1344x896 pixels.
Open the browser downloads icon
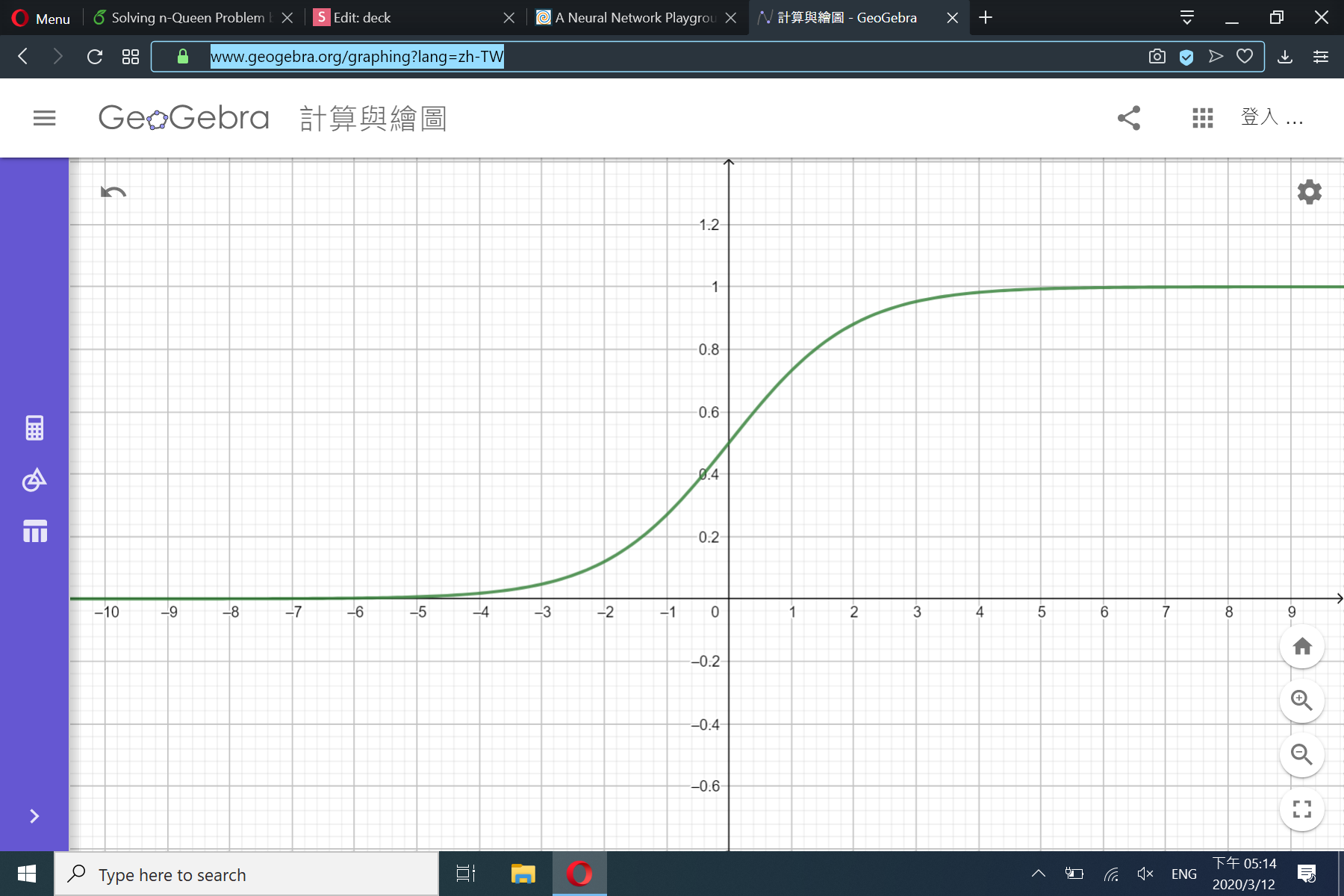pos(1285,56)
